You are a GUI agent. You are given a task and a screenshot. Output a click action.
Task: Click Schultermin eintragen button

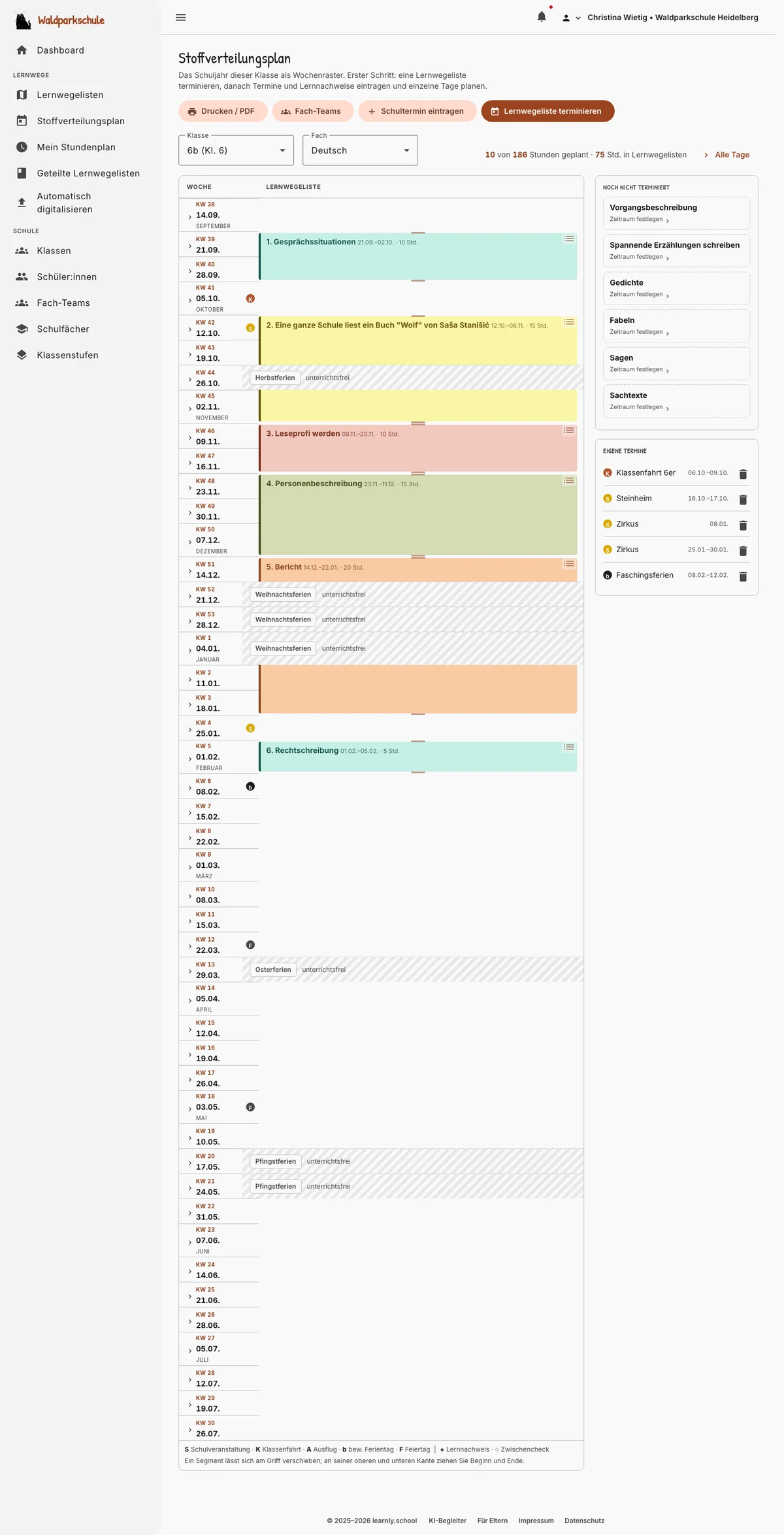click(x=417, y=111)
